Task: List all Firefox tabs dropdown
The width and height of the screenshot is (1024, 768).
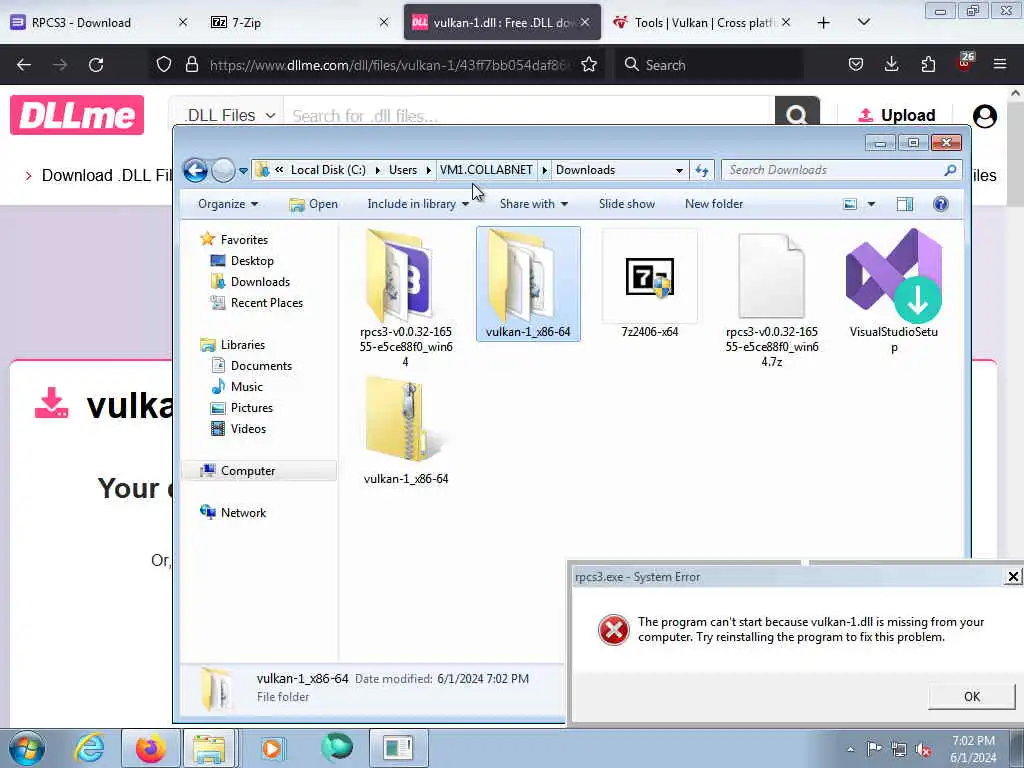Action: click(x=863, y=22)
